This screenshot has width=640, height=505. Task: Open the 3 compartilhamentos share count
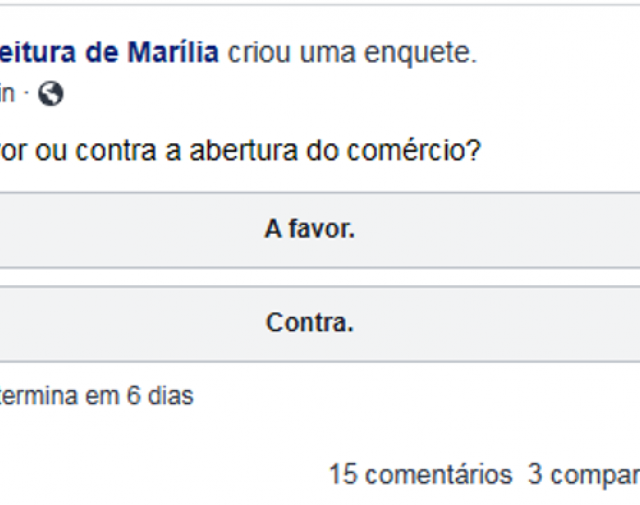click(x=584, y=474)
